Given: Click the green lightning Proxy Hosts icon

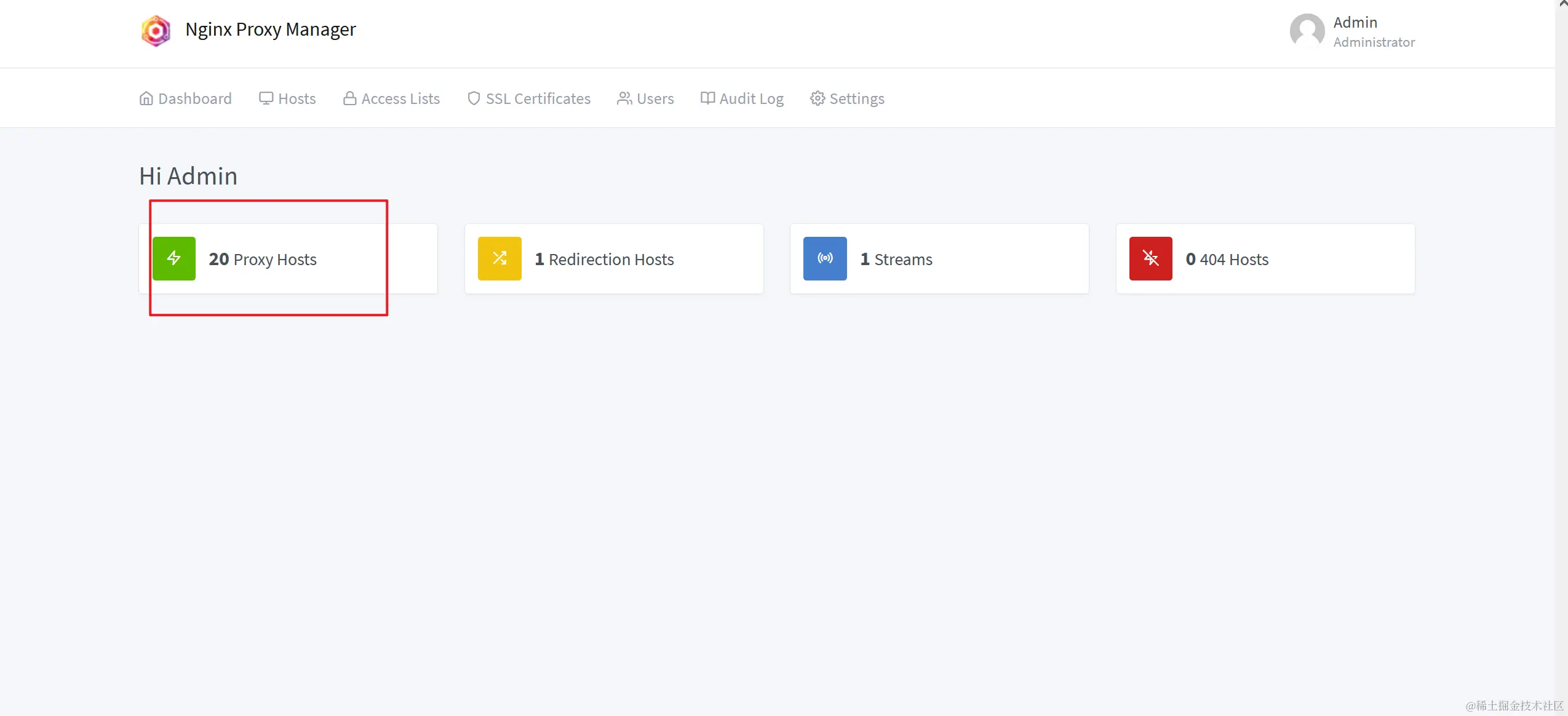Looking at the screenshot, I should click(x=174, y=258).
